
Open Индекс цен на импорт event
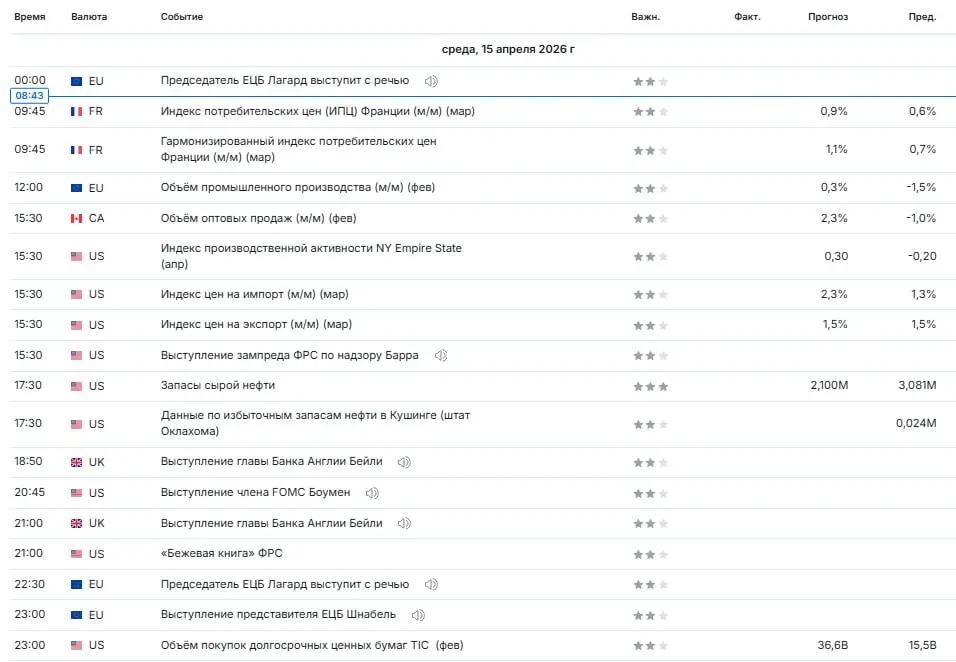coord(255,294)
